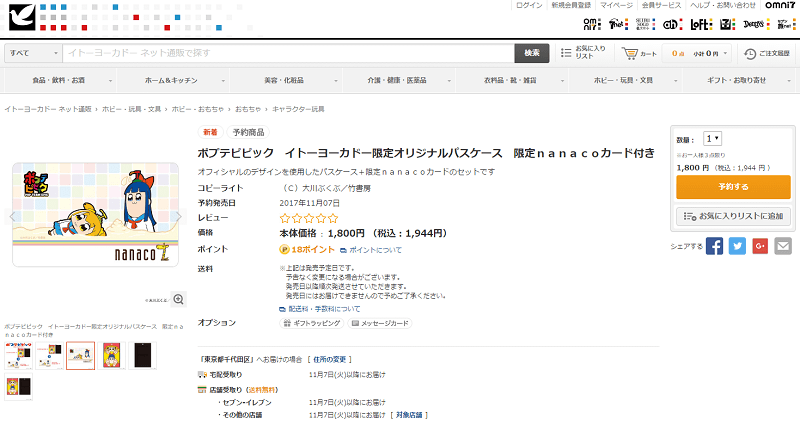This screenshot has width=800, height=425.
Task: Click the 新着 tag
Action: coord(210,133)
